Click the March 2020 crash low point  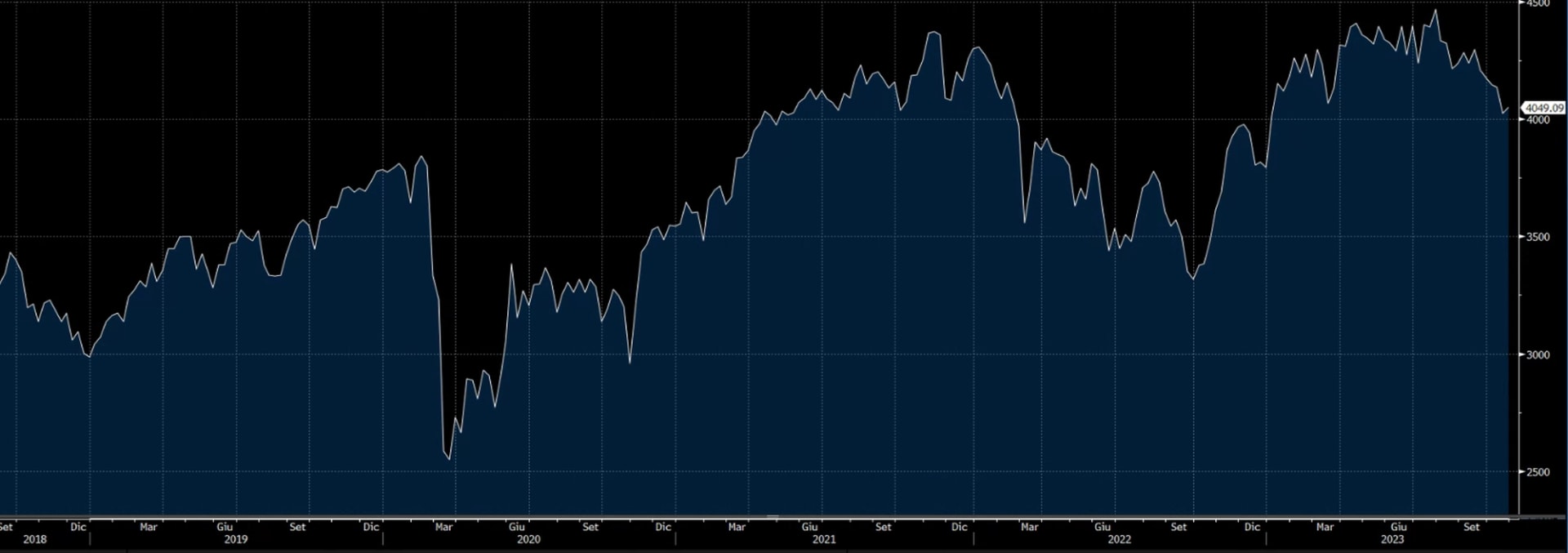[x=449, y=459]
